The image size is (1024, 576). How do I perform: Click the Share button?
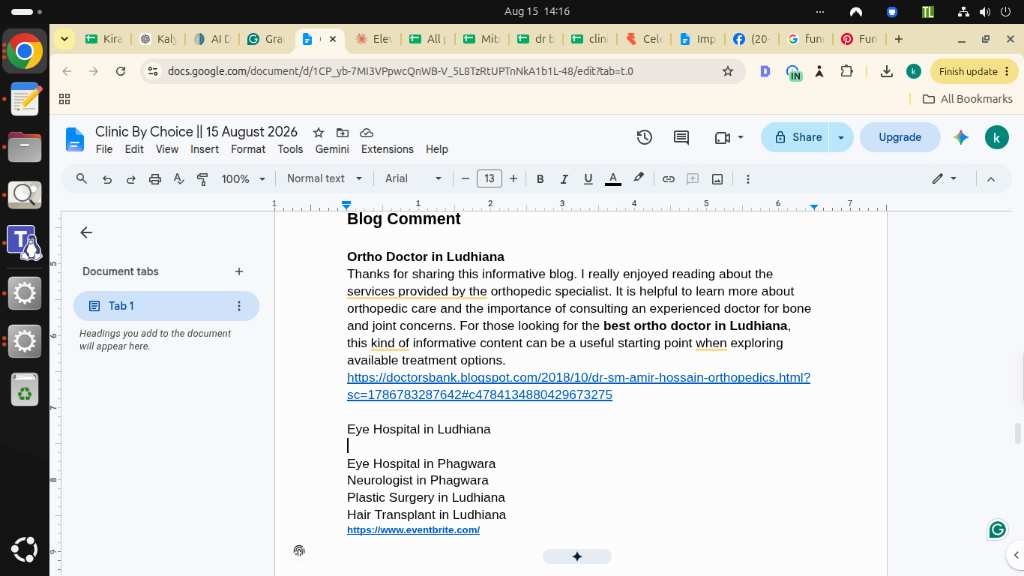796,137
